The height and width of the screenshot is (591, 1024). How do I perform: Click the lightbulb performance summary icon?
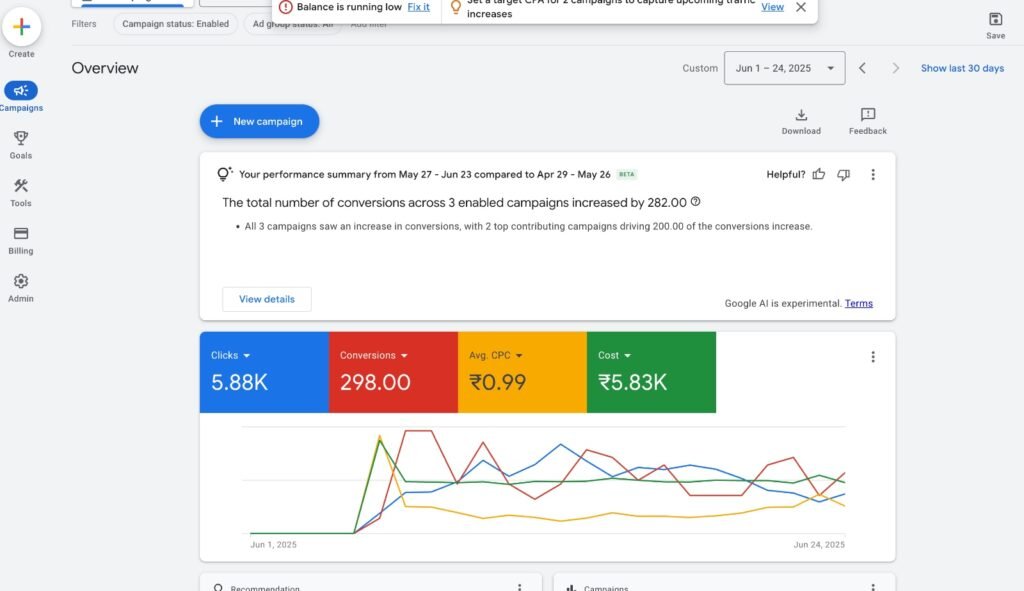(x=224, y=174)
